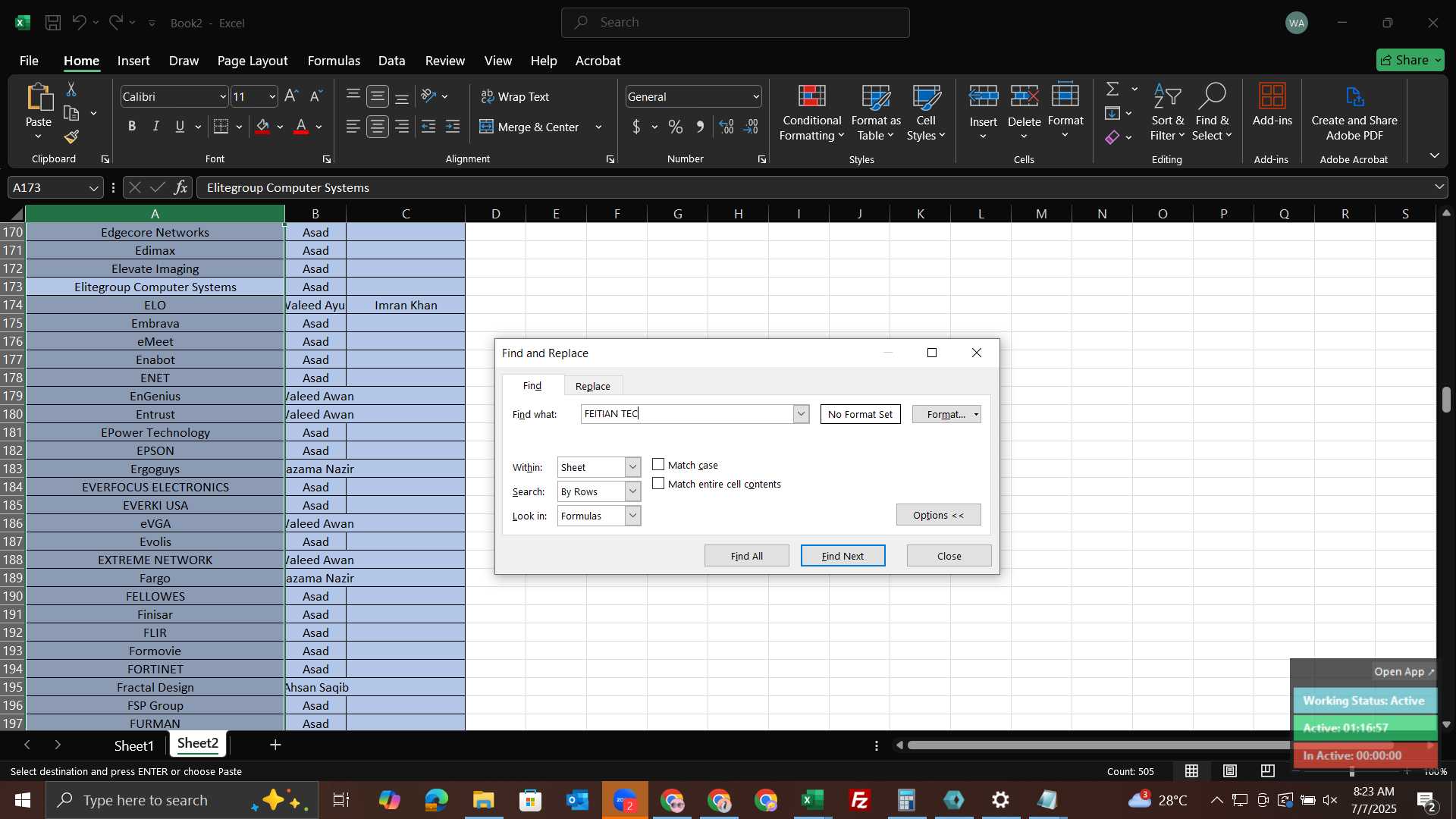Click the Insert Function fx icon

(x=180, y=187)
